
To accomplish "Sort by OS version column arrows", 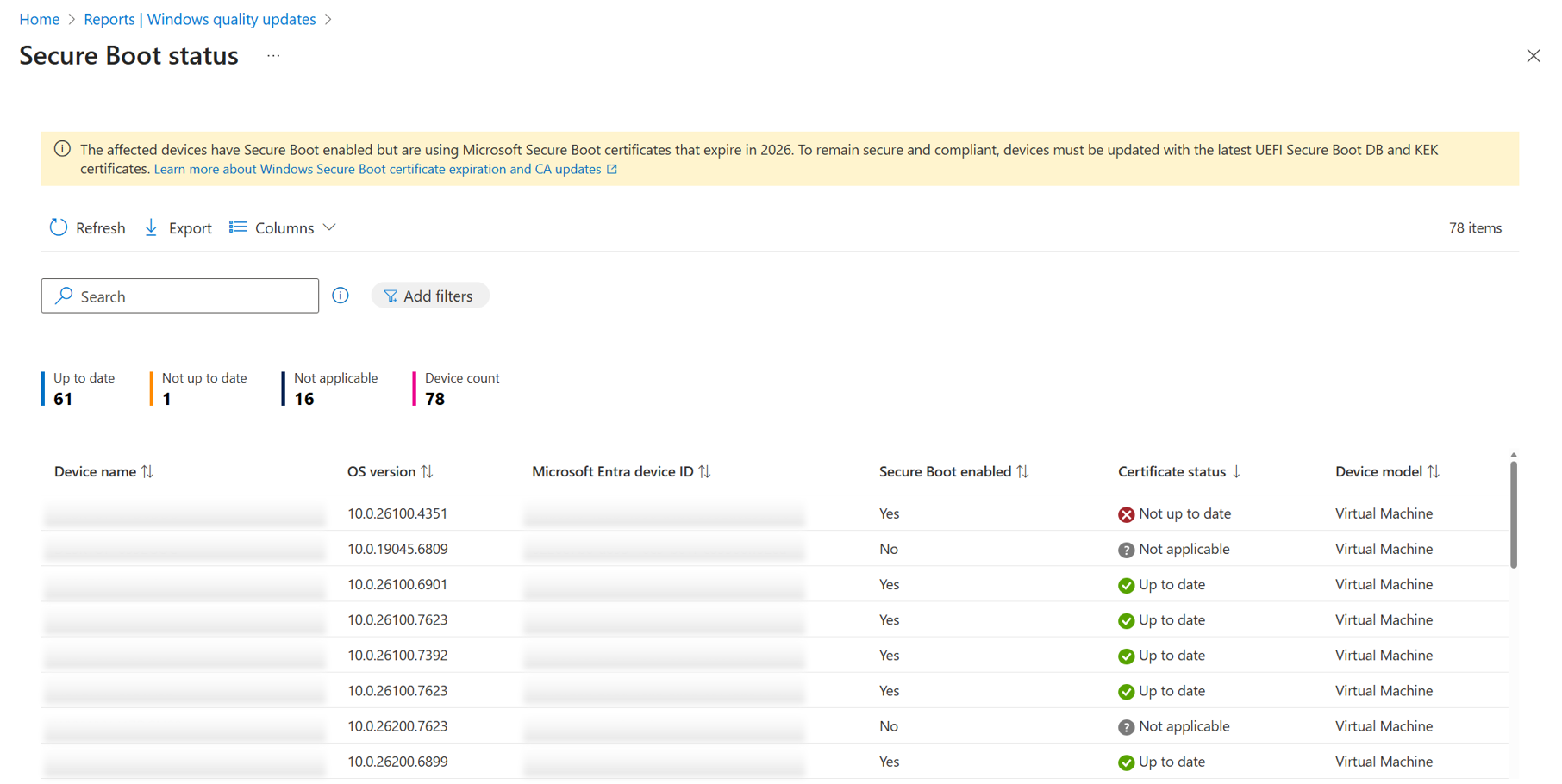I will point(427,471).
